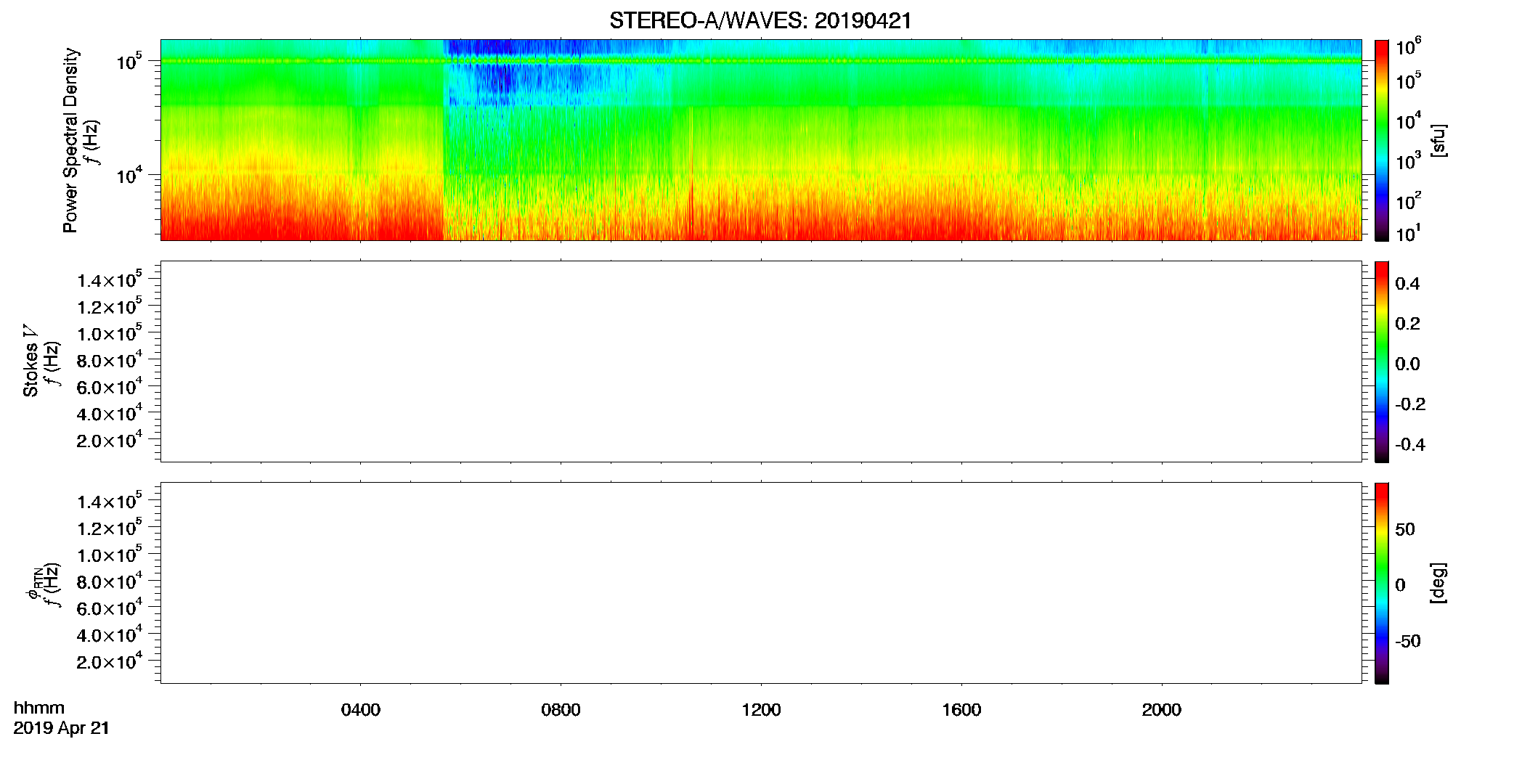
Task: Click the empty phi RTN plot panel
Action: (761, 583)
